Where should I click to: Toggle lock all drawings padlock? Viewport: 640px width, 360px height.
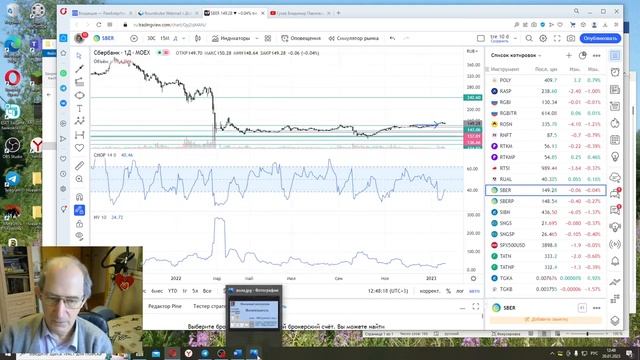click(80, 224)
